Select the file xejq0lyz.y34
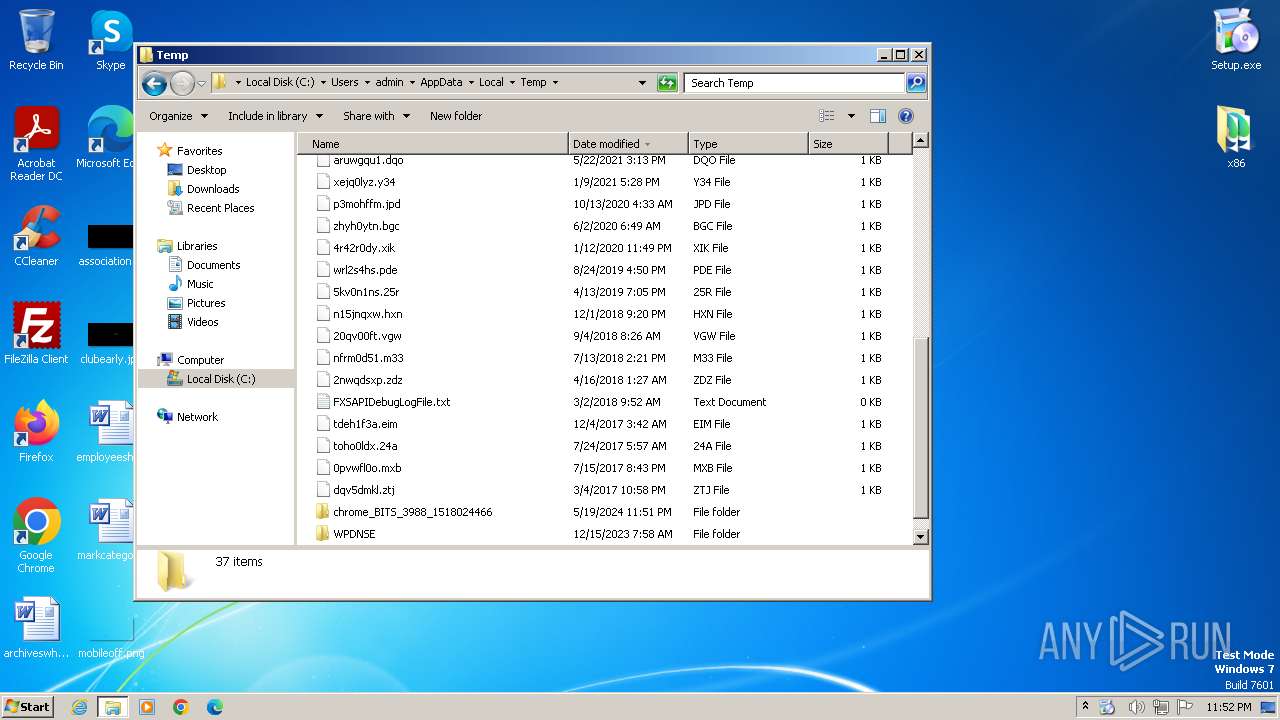1280x720 pixels. [x=364, y=182]
